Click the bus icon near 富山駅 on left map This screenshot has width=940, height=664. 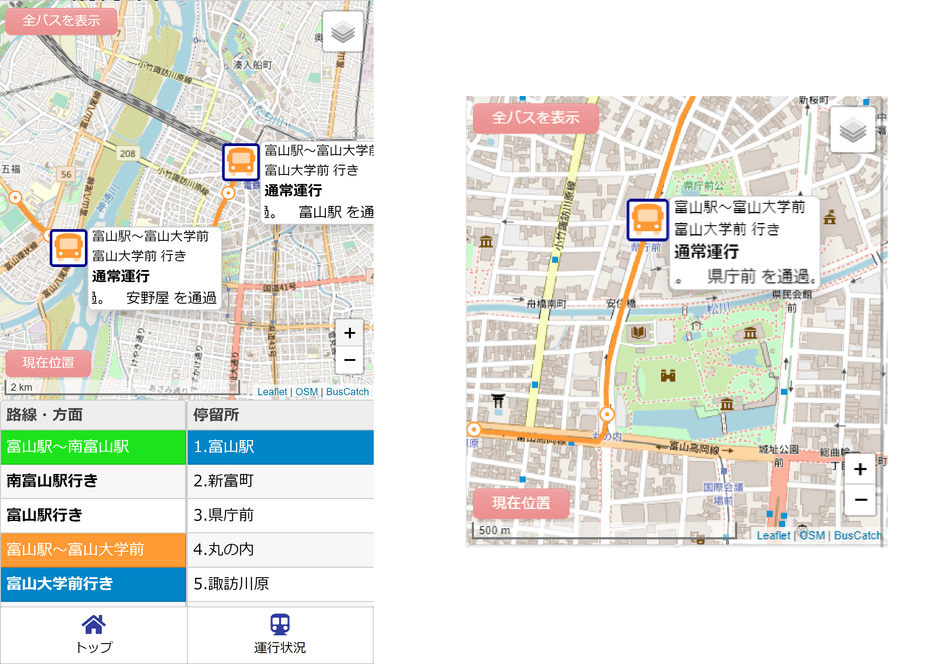click(240, 162)
